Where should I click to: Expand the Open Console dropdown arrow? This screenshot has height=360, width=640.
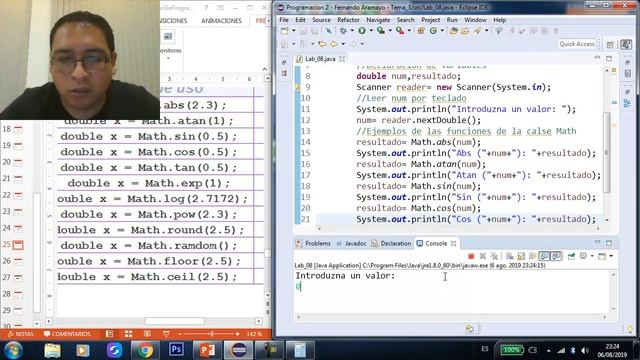[611, 256]
